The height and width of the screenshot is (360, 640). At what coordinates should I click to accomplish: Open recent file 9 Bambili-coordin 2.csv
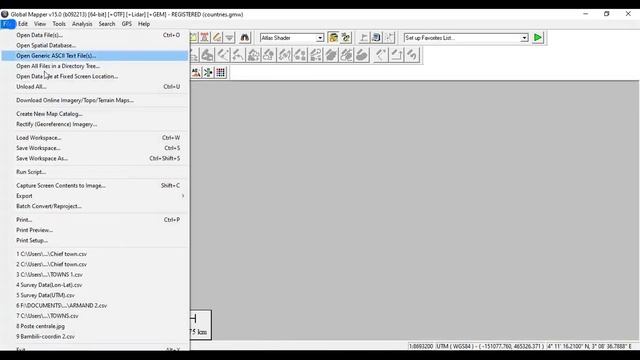point(95,336)
